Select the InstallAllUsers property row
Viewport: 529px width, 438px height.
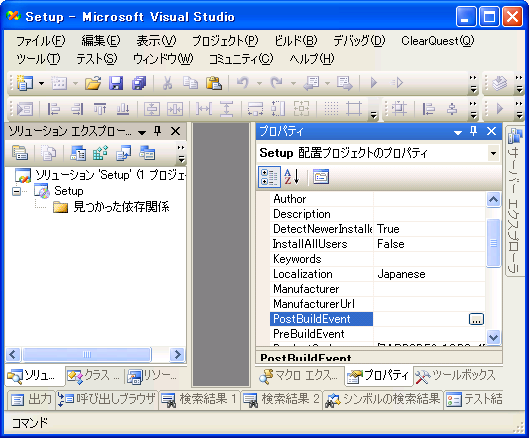point(377,244)
